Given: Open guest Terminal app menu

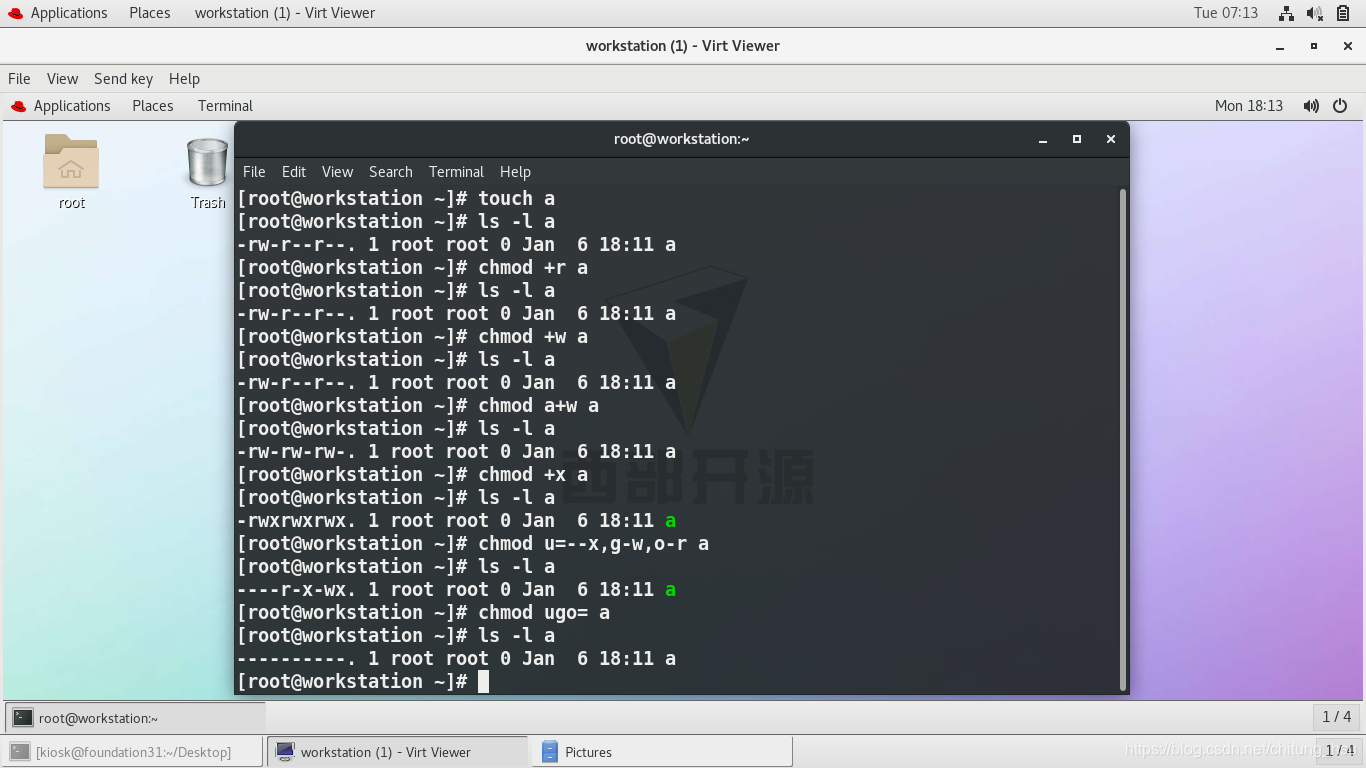Looking at the screenshot, I should pos(225,106).
